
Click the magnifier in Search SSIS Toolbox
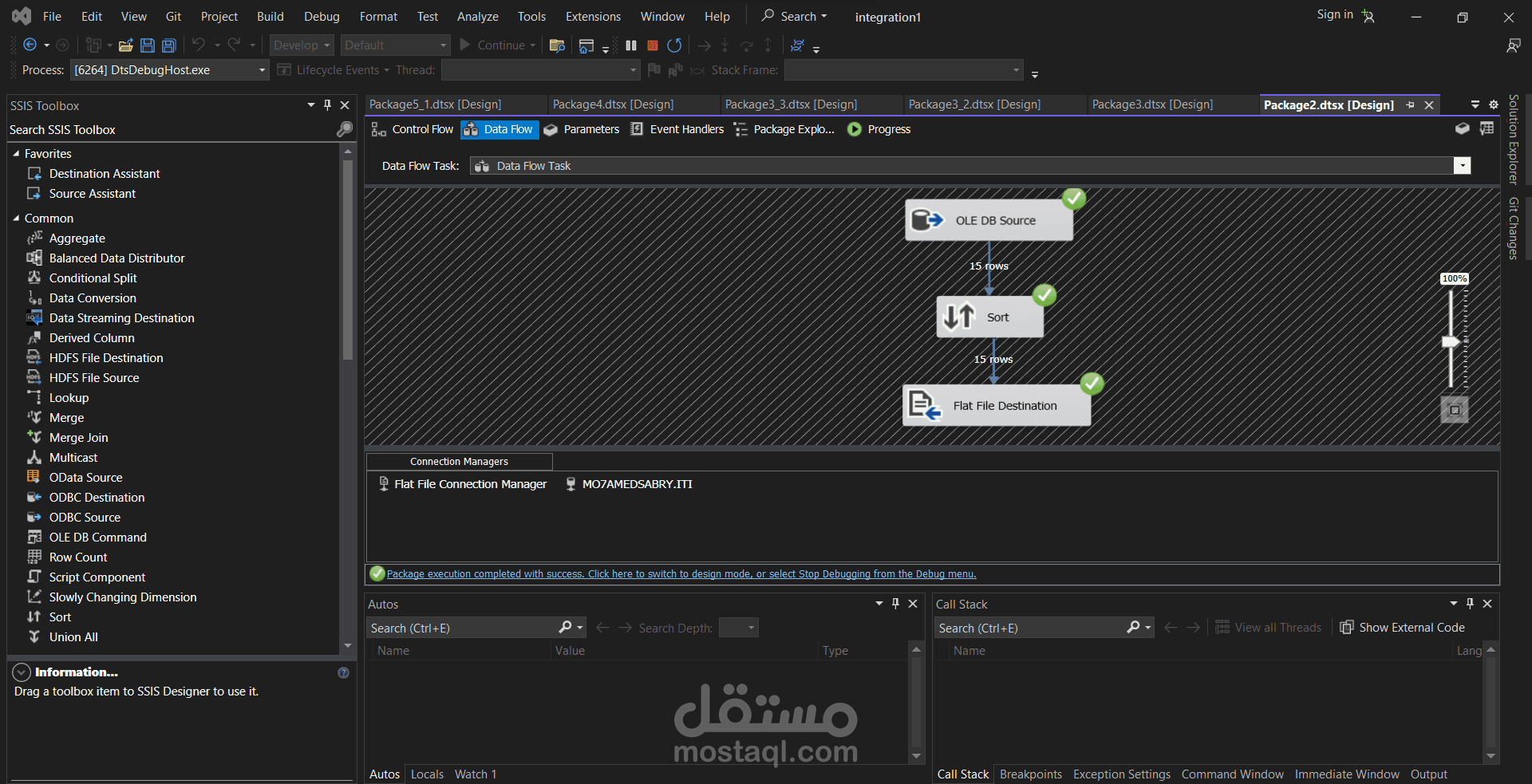[x=345, y=129]
